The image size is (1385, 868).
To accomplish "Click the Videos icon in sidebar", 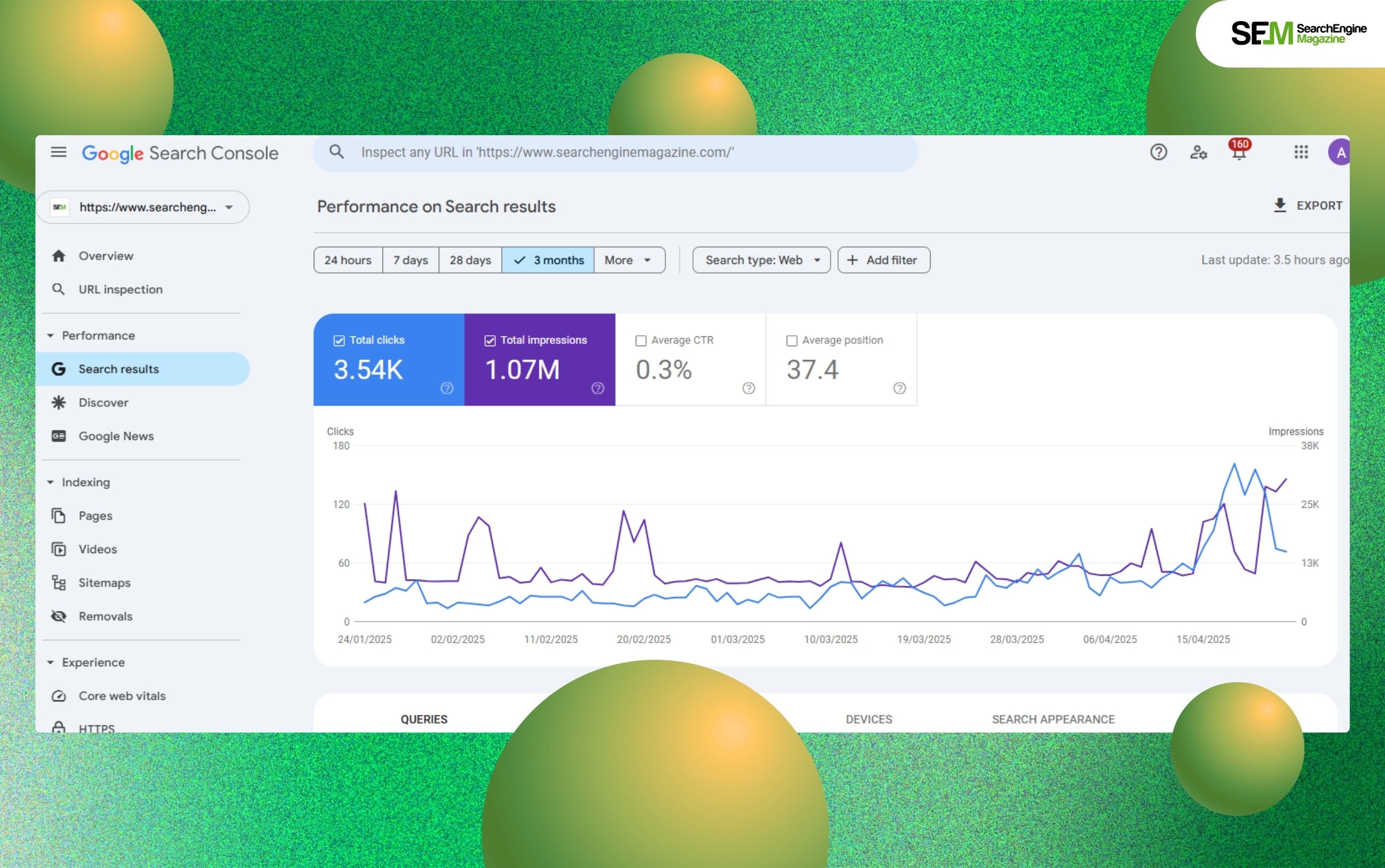I will click(x=58, y=549).
